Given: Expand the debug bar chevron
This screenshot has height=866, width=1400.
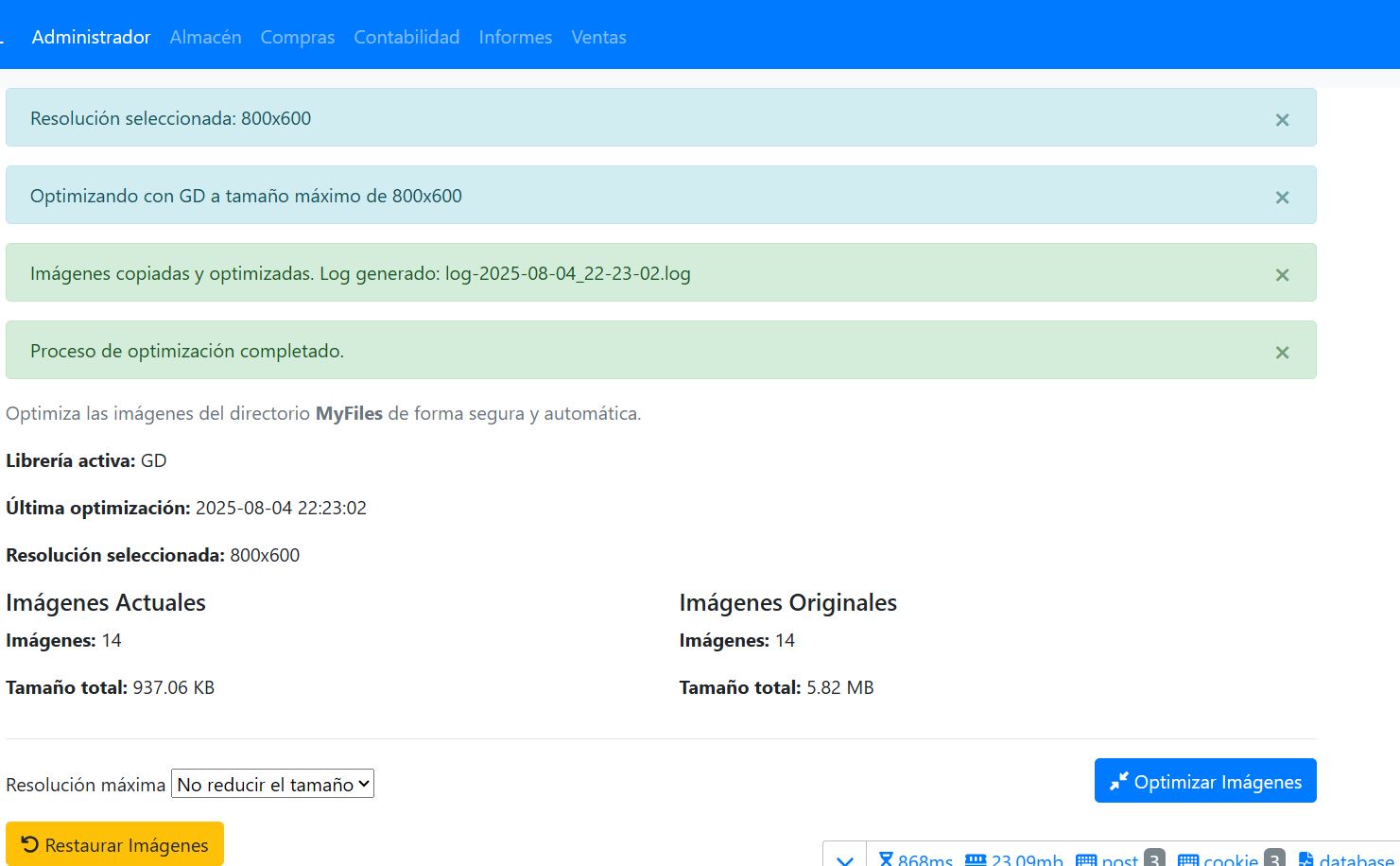Looking at the screenshot, I should tap(845, 858).
